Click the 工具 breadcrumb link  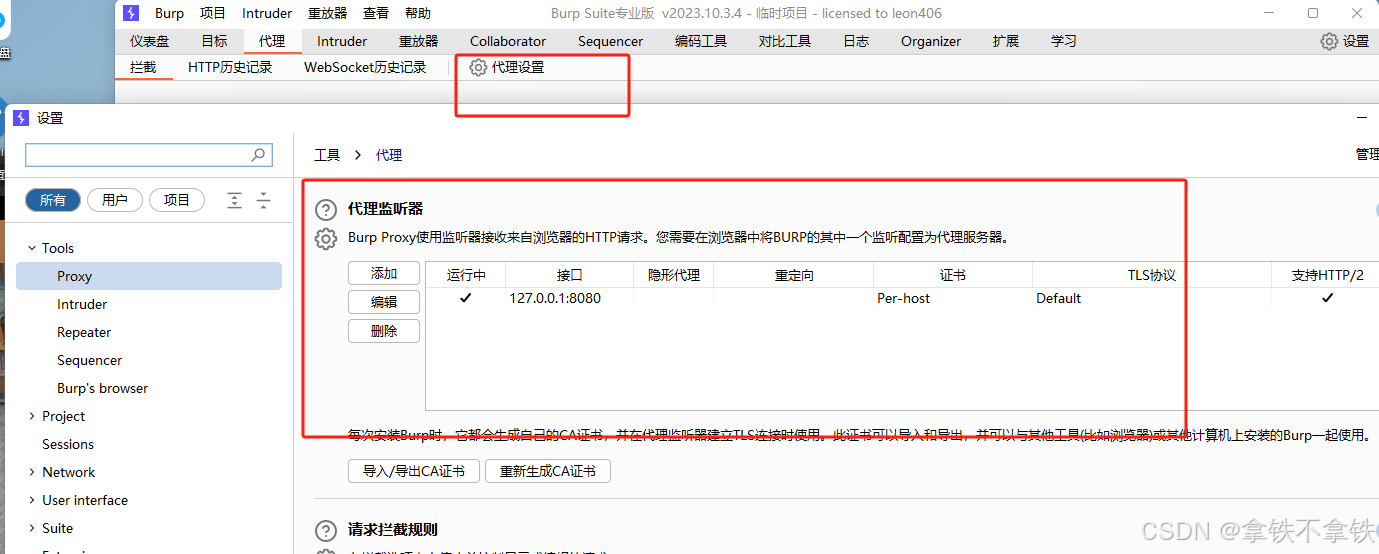click(x=327, y=155)
